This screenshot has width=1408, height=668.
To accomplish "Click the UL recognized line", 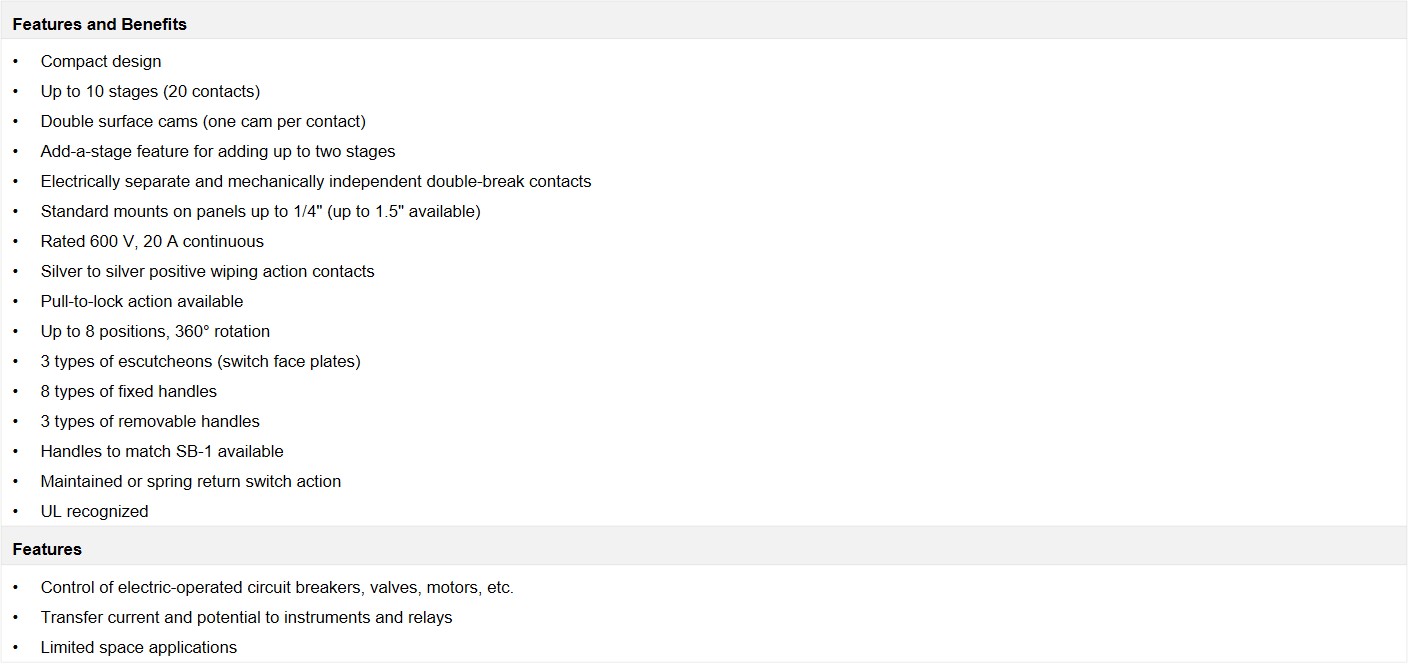I will click(x=94, y=511).
